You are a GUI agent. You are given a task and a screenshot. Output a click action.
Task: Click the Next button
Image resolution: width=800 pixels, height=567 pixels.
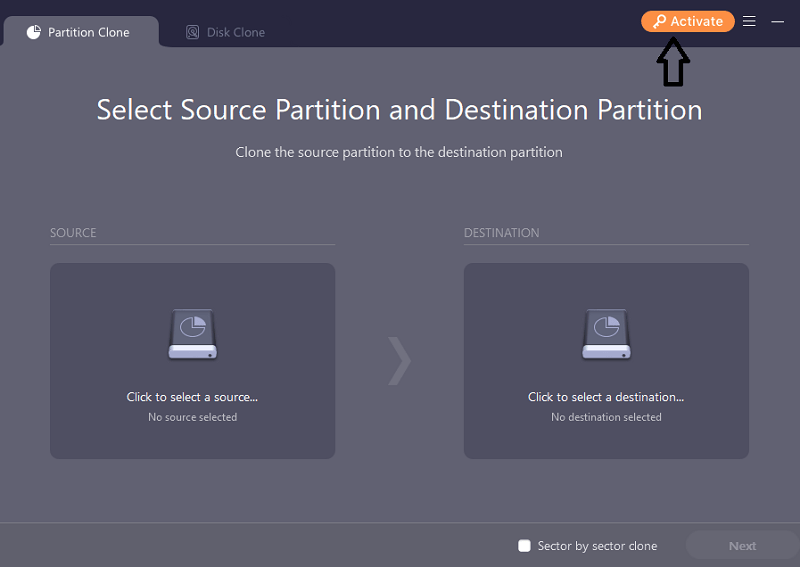[x=742, y=546]
